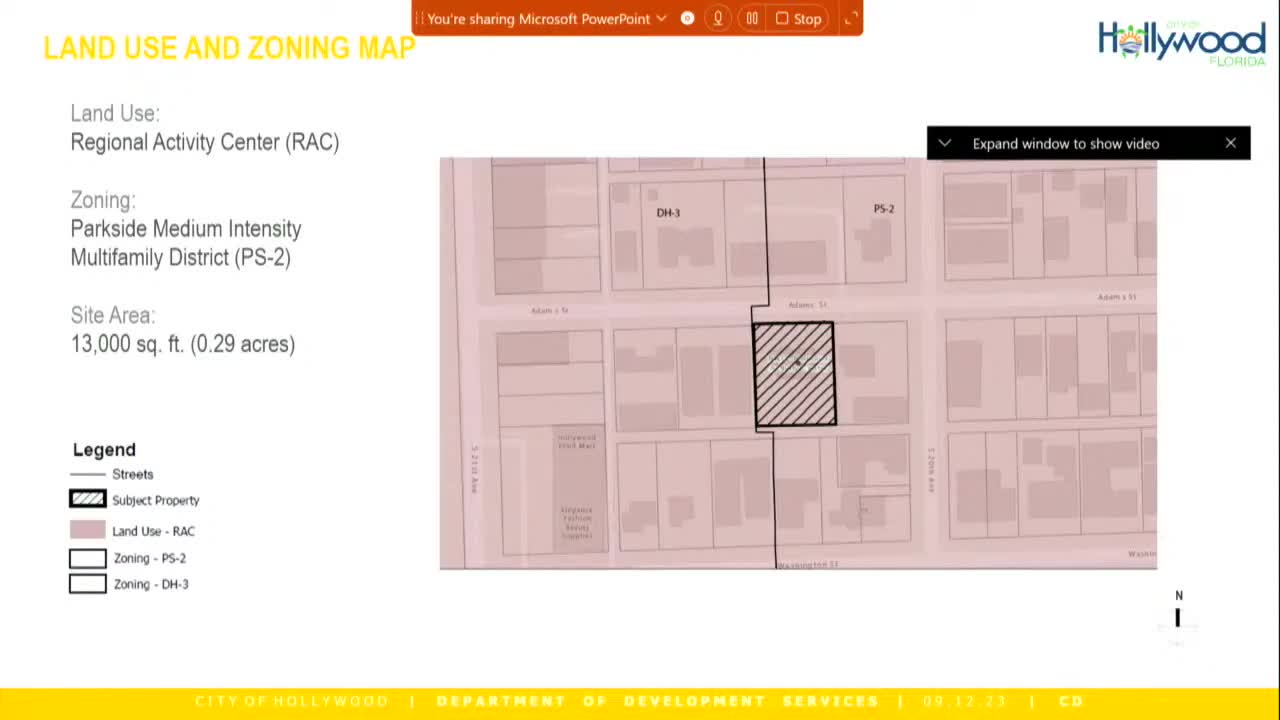Mute the microphone in the sharing toolbar
The image size is (1280, 720).
(x=718, y=18)
